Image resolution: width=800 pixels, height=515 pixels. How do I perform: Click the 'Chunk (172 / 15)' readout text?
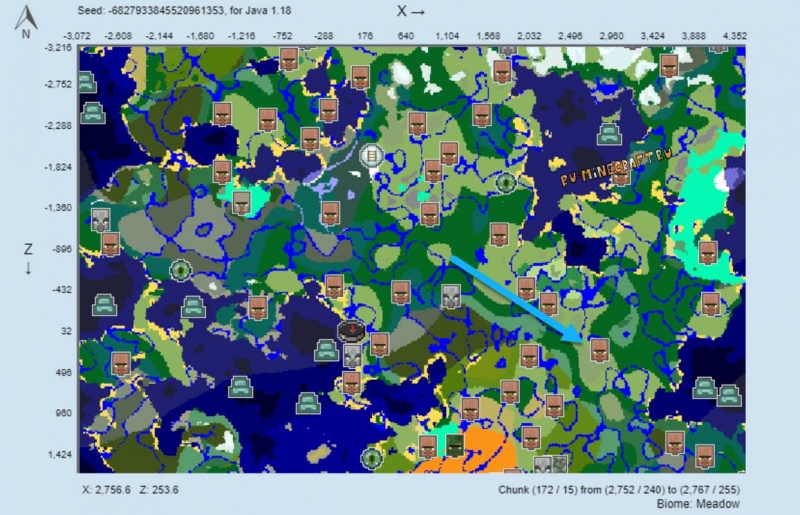point(538,490)
